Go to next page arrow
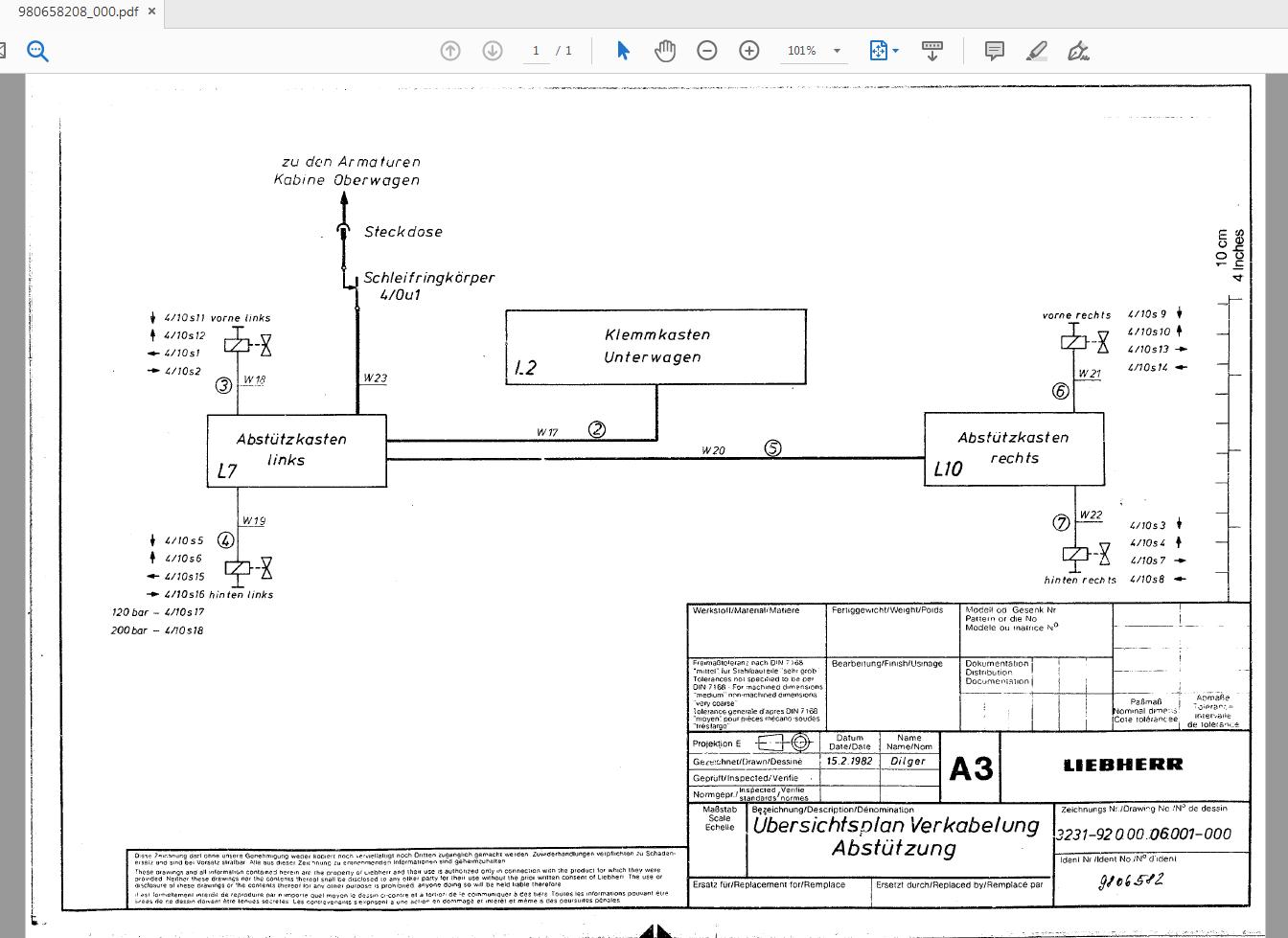1288x938 pixels. pyautogui.click(x=493, y=51)
